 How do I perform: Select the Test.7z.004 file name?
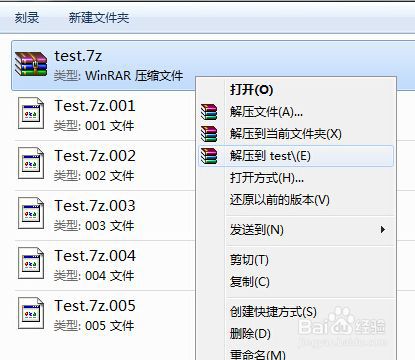pos(95,256)
